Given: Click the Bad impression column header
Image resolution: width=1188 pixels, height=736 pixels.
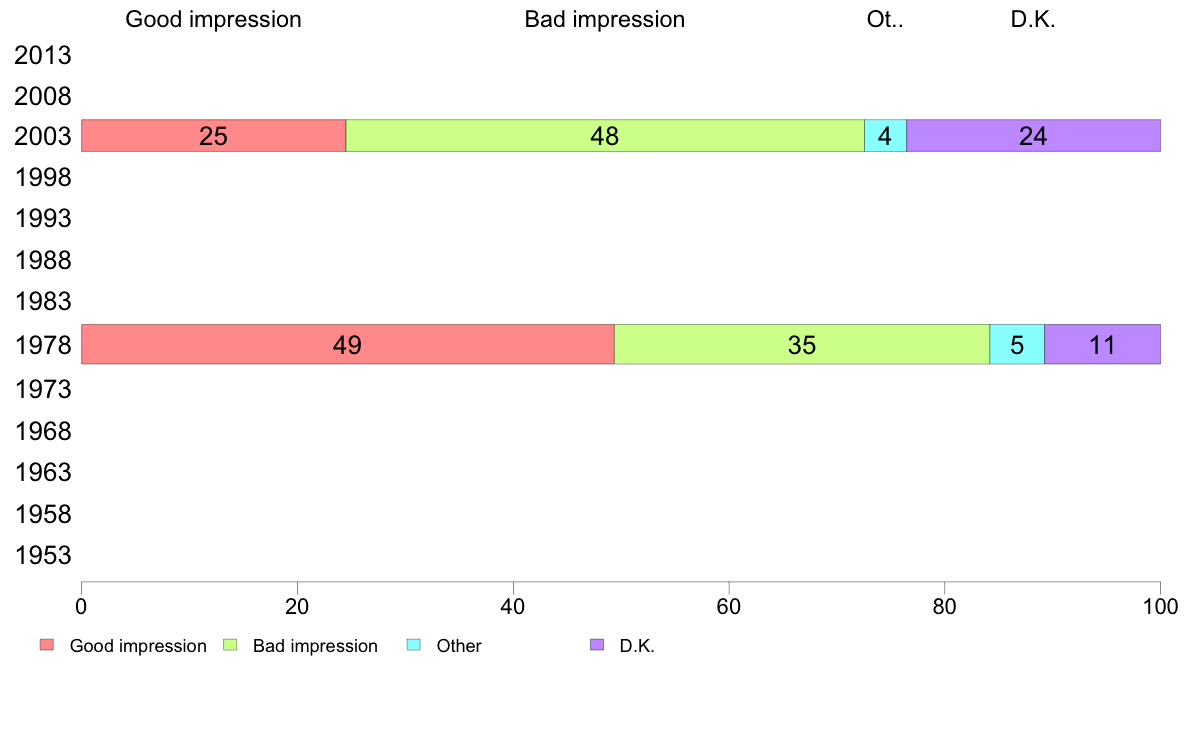Looking at the screenshot, I should (605, 20).
